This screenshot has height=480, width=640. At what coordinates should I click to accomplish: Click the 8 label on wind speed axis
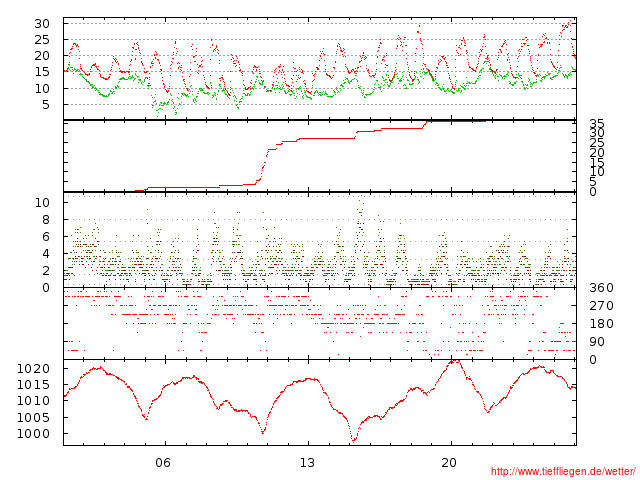coord(46,220)
